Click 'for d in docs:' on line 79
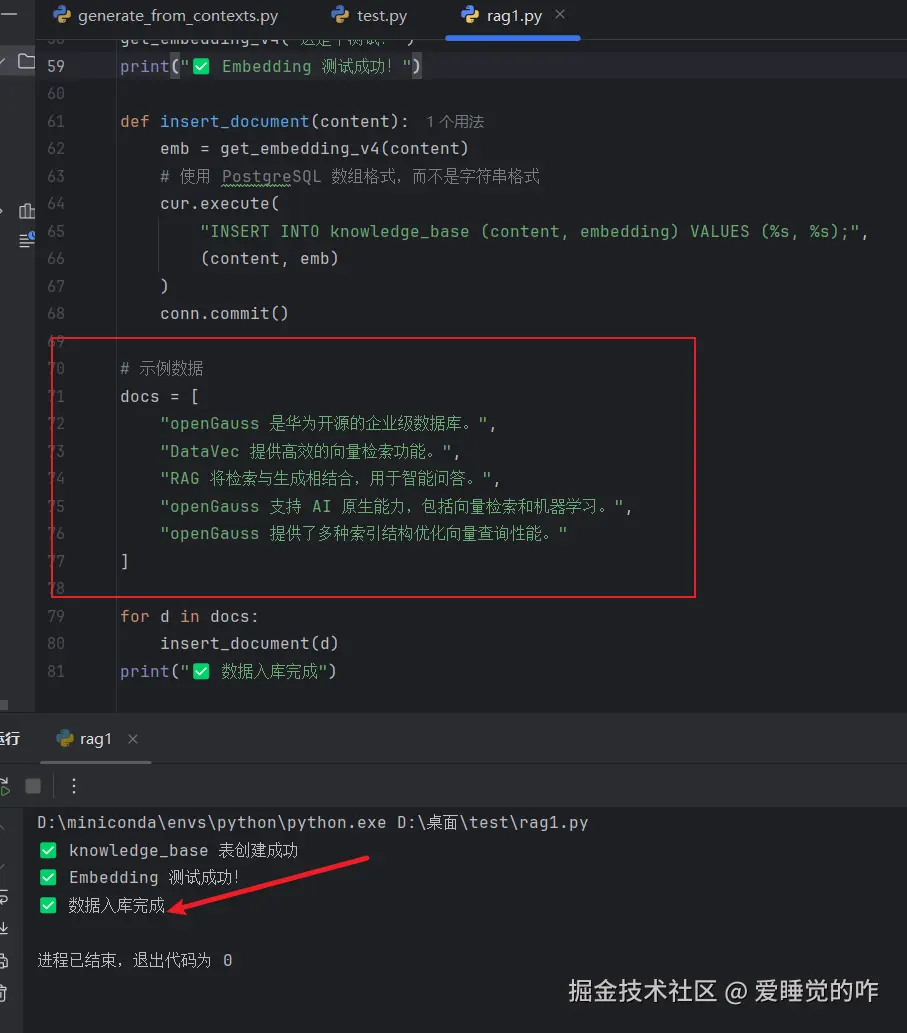This screenshot has width=907, height=1033. point(190,617)
